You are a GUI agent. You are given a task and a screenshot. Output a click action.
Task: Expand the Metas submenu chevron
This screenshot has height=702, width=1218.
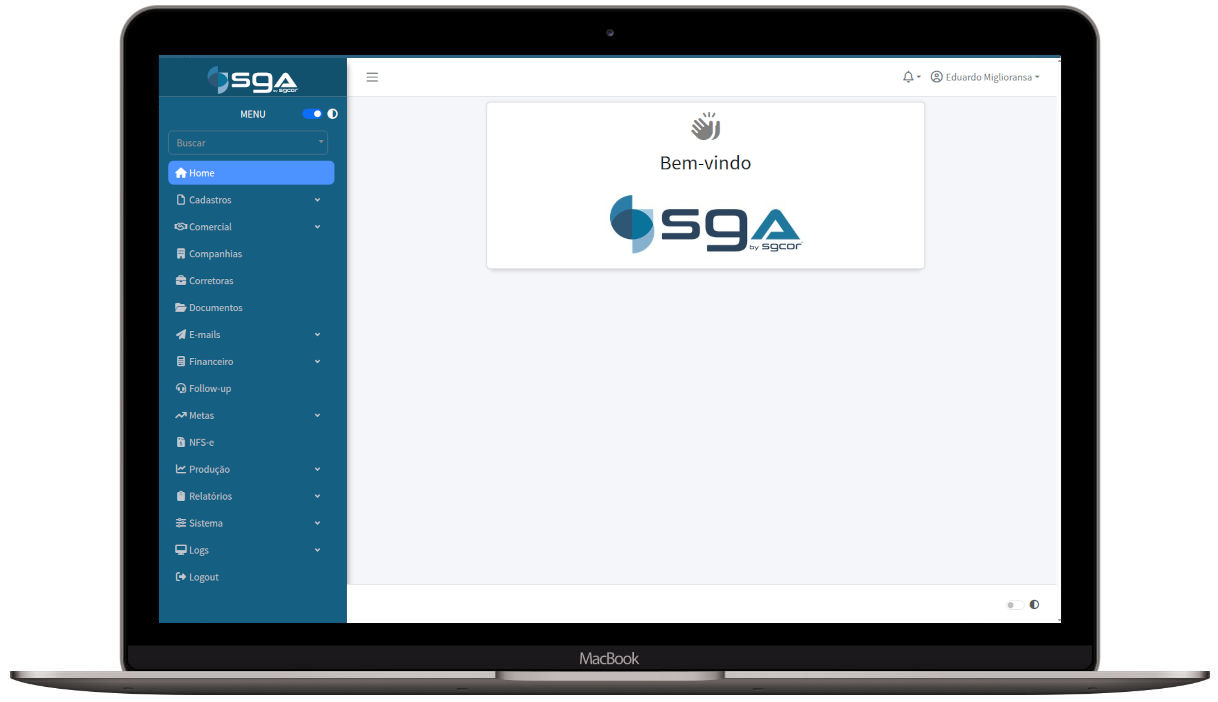(x=318, y=415)
